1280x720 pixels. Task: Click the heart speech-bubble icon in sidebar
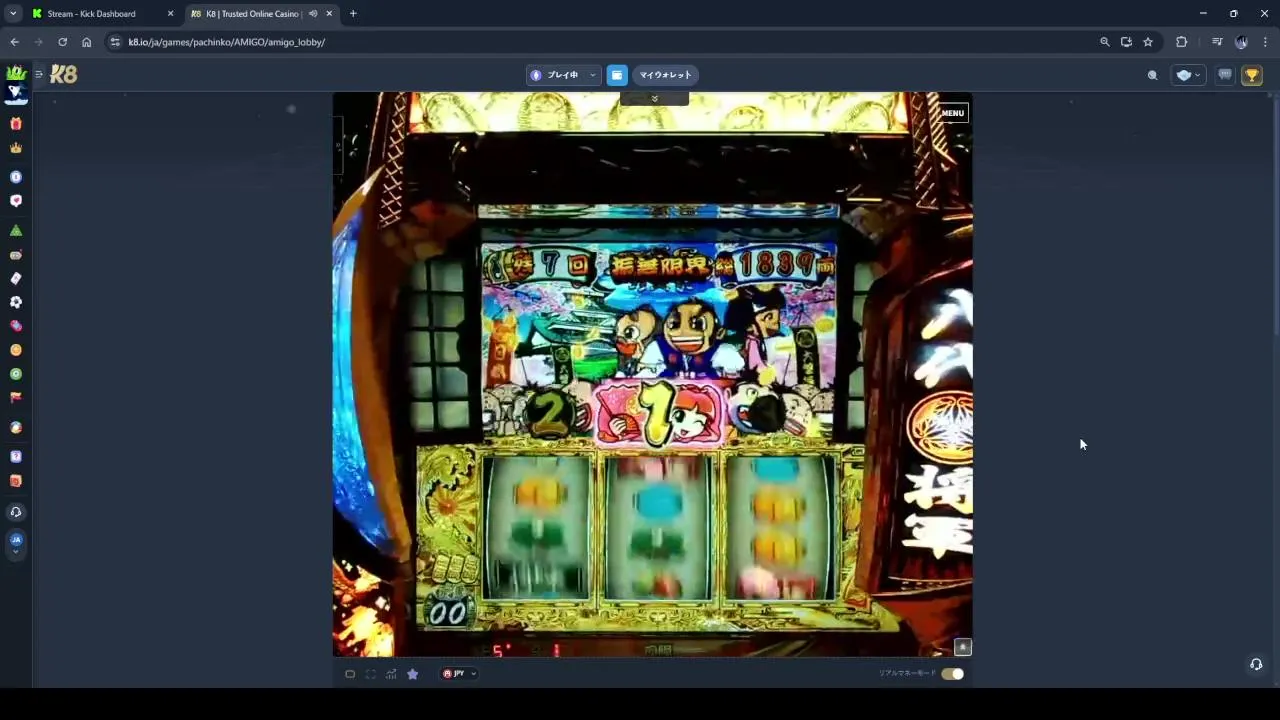(x=16, y=201)
